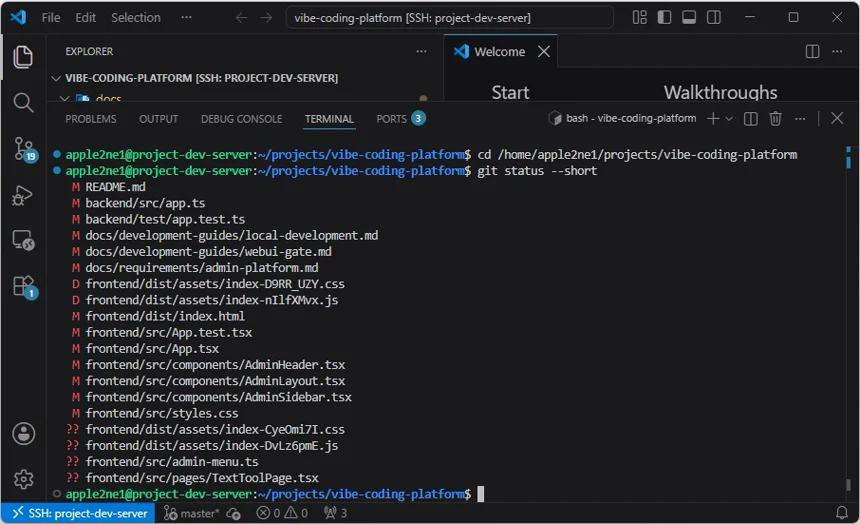Select the Welcome editor tab
This screenshot has height=524, width=860.
point(500,52)
